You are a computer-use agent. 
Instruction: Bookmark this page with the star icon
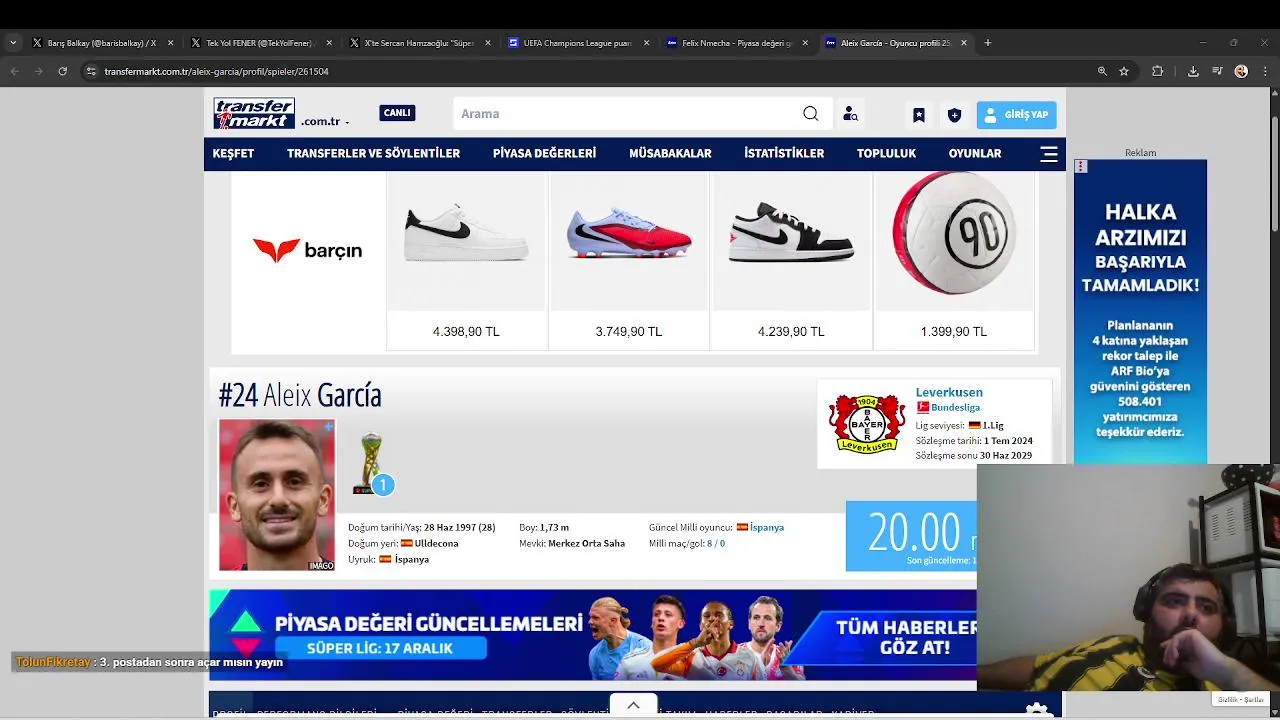coord(1124,71)
